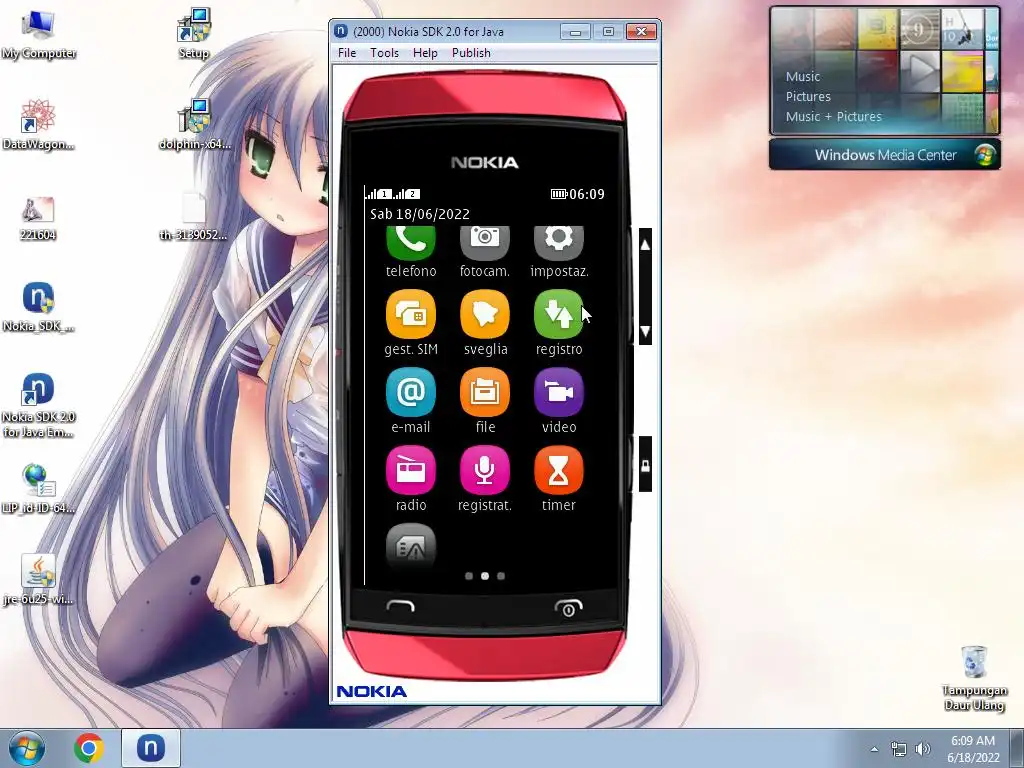Select the DataWagon desktop shortcut

(38, 125)
